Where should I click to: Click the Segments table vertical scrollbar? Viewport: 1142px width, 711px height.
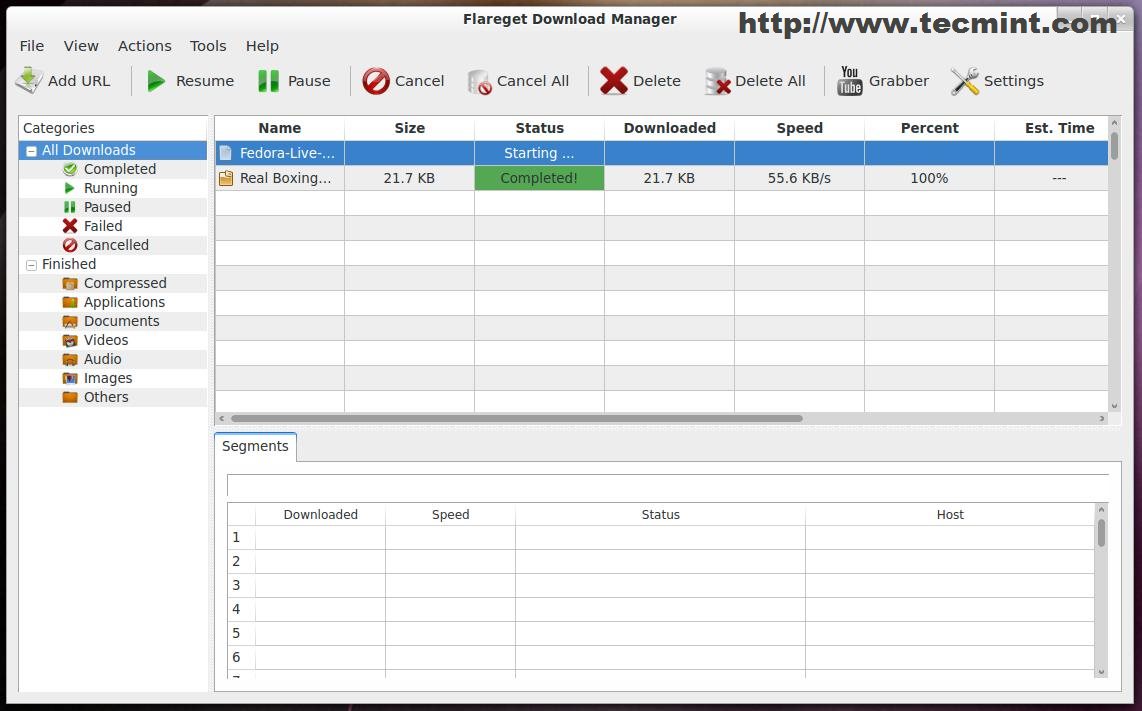(1101, 532)
